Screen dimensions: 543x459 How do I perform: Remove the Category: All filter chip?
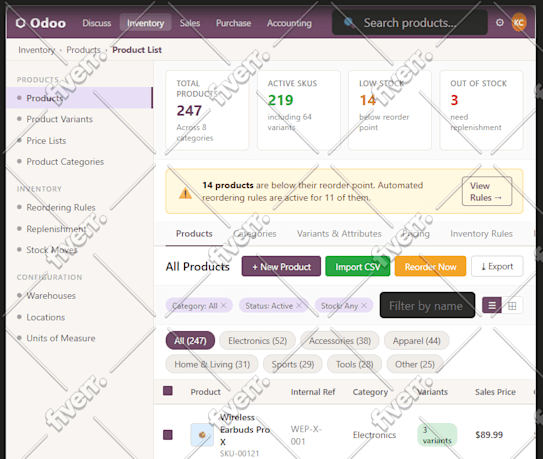point(223,306)
